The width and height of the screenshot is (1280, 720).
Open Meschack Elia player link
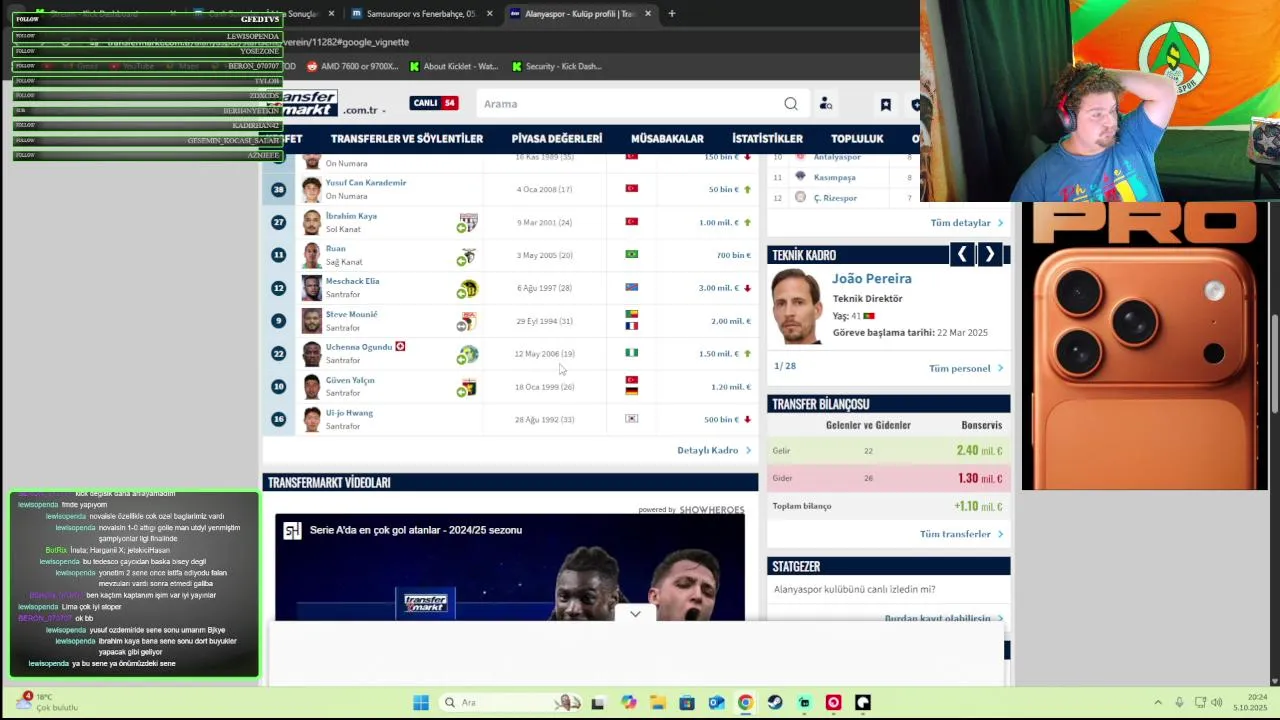coord(352,281)
